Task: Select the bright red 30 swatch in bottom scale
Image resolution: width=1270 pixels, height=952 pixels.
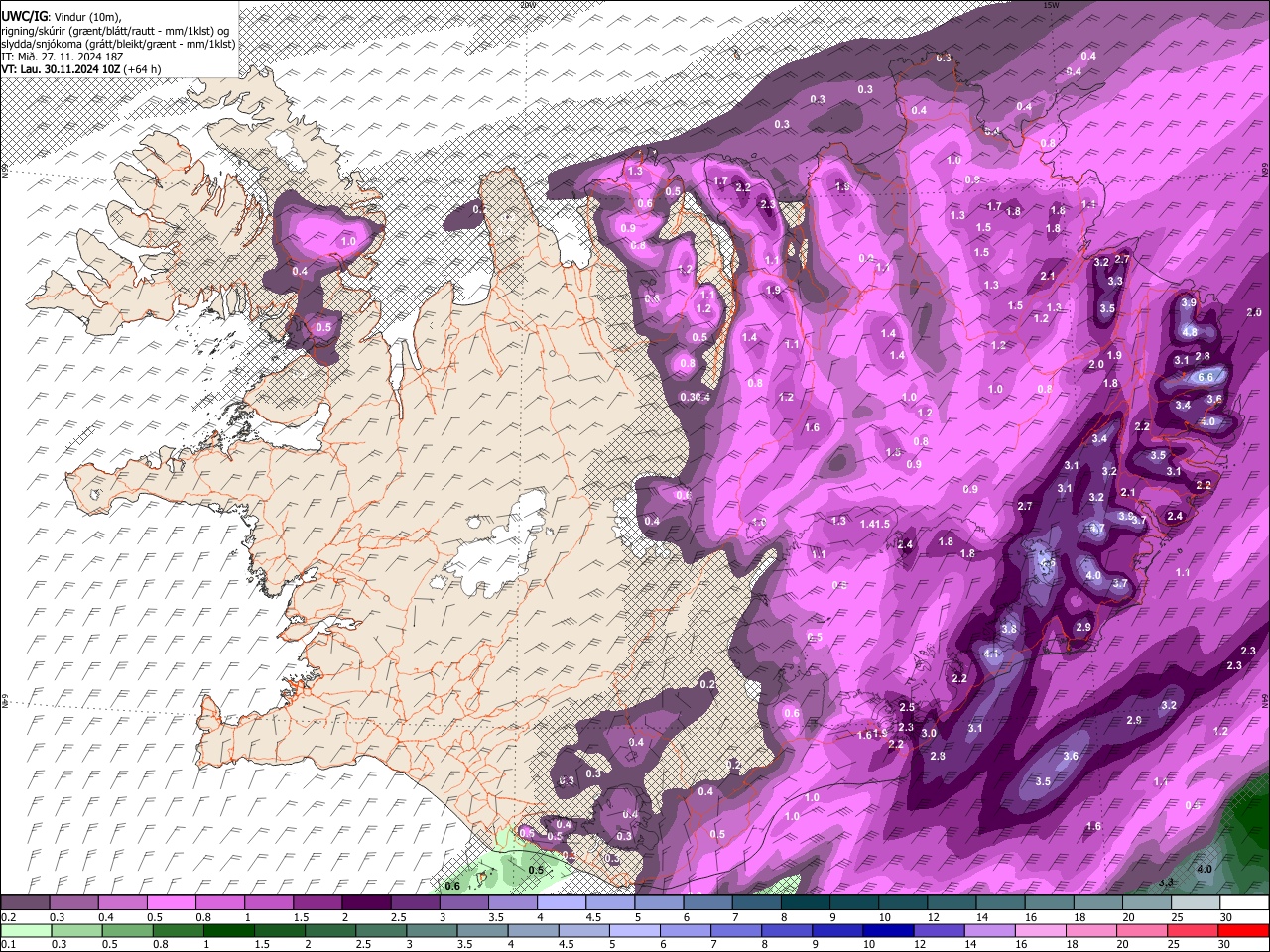Action: [x=1243, y=930]
